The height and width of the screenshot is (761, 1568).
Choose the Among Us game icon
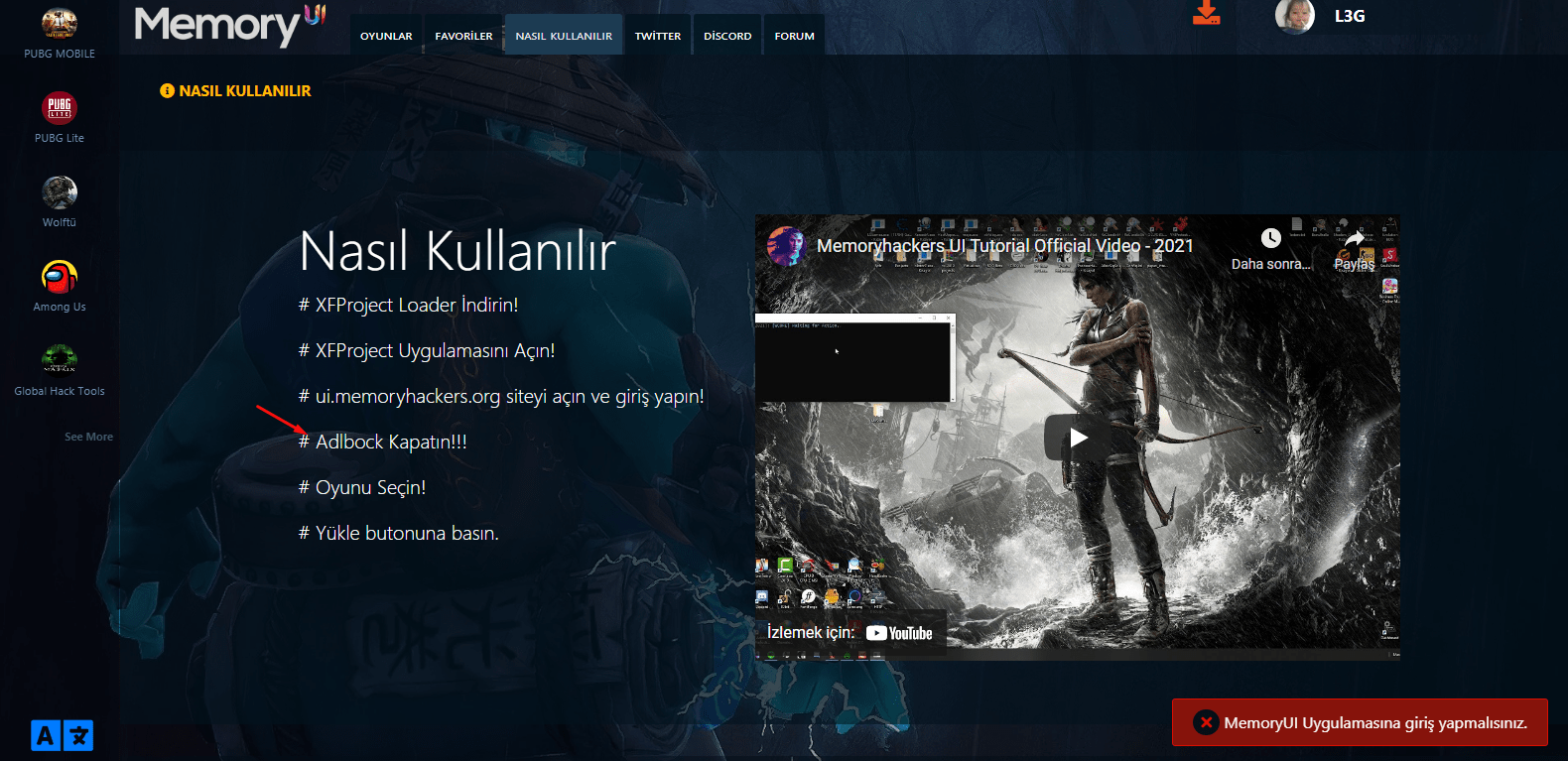(x=60, y=276)
